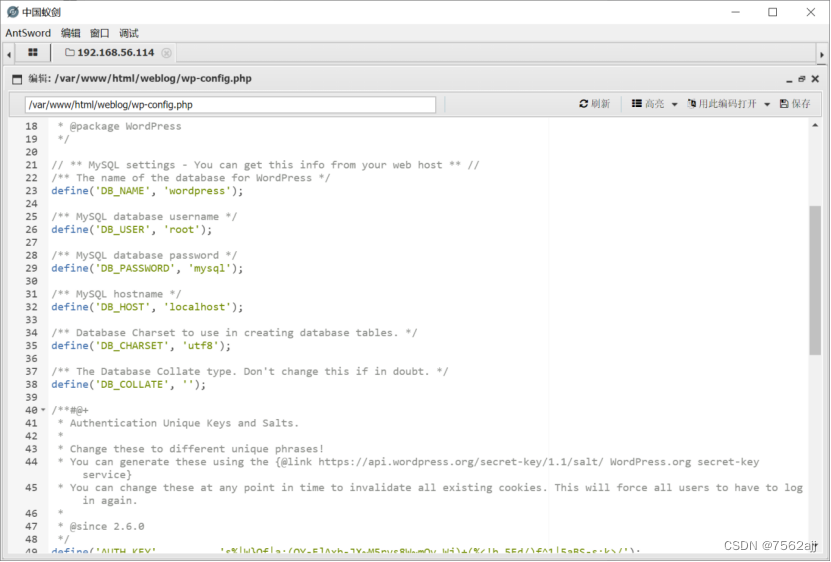
Task: Minimize the 中国蚁剑 window
Action: click(x=735, y=12)
